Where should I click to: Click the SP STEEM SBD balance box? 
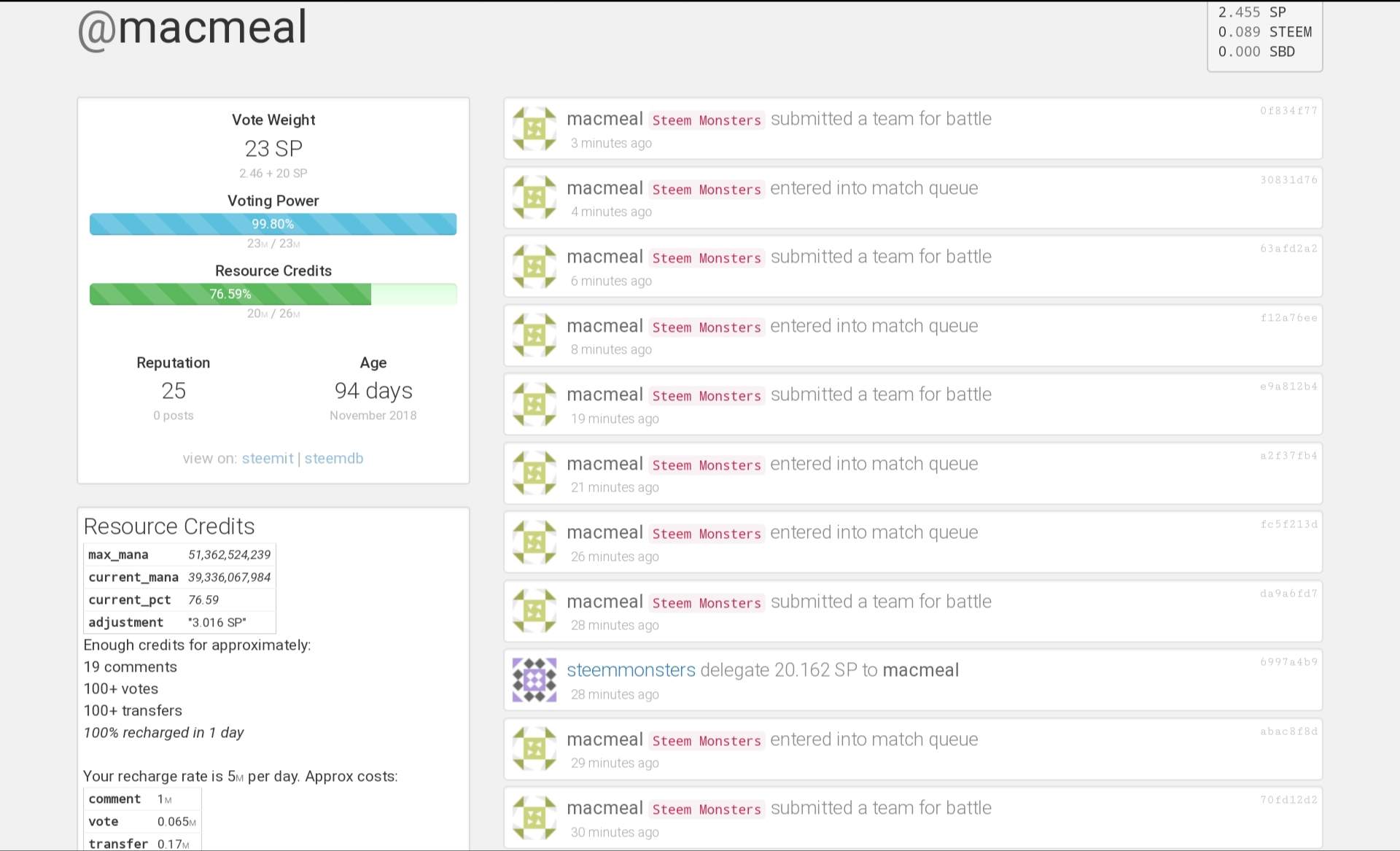click(x=1264, y=33)
